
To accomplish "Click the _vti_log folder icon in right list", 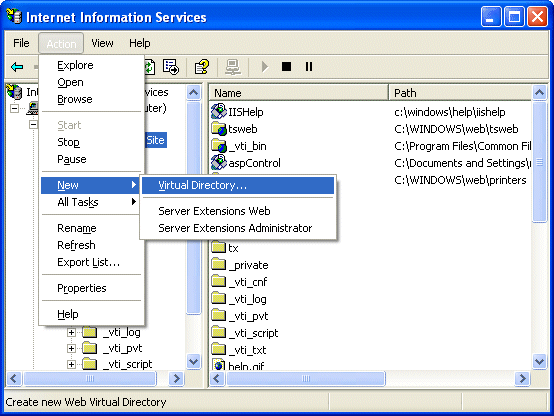I will [218, 298].
